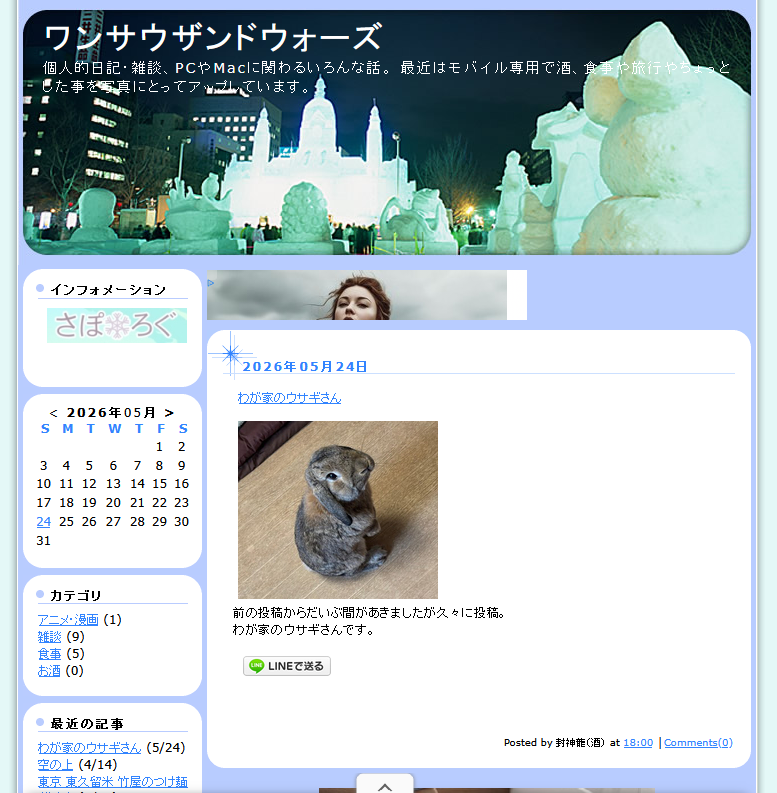Share post via LINEで送る button
The image size is (777, 793).
click(287, 666)
